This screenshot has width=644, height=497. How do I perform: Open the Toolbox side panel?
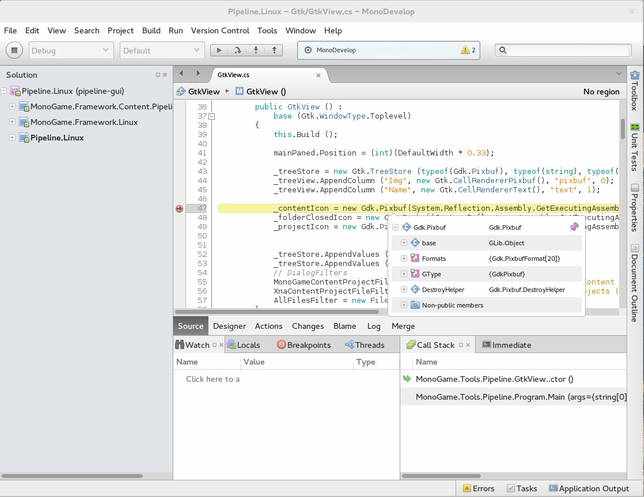click(635, 91)
